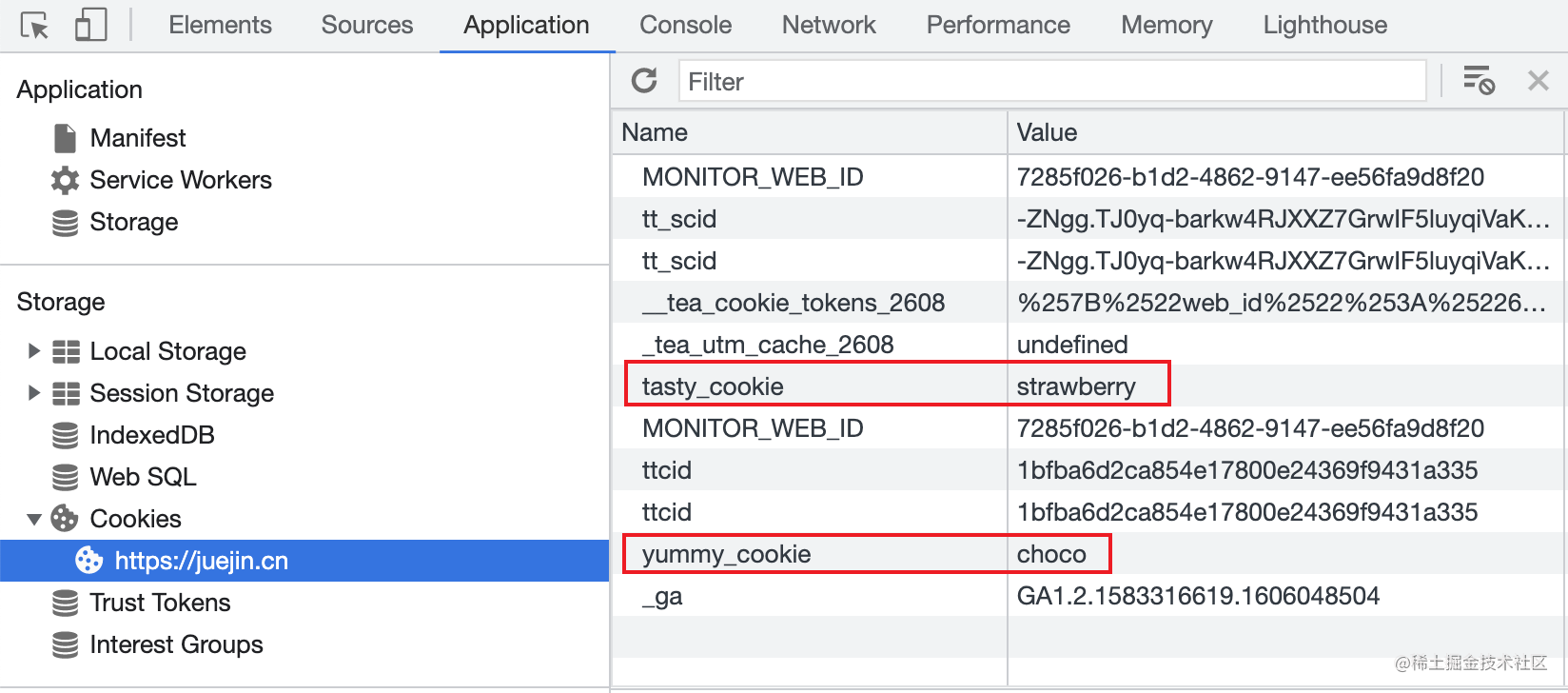Screen dimensions: 1568x693
Task: Click the cookie Filter text field
Action: (1051, 81)
